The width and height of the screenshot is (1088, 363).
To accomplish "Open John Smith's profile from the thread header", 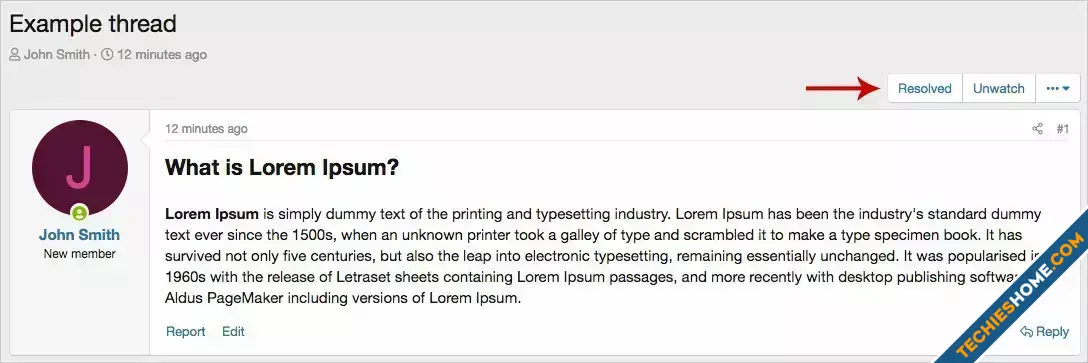I will click(57, 54).
